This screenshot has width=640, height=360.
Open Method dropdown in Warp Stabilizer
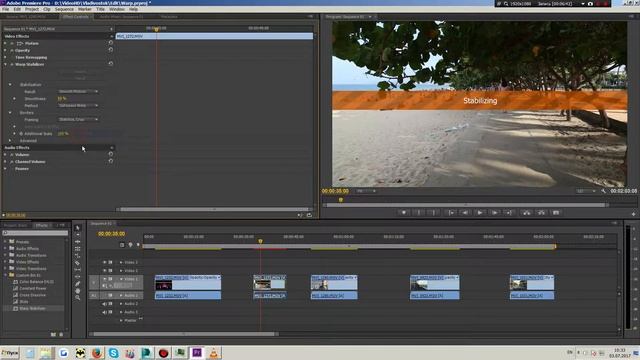click(x=78, y=105)
